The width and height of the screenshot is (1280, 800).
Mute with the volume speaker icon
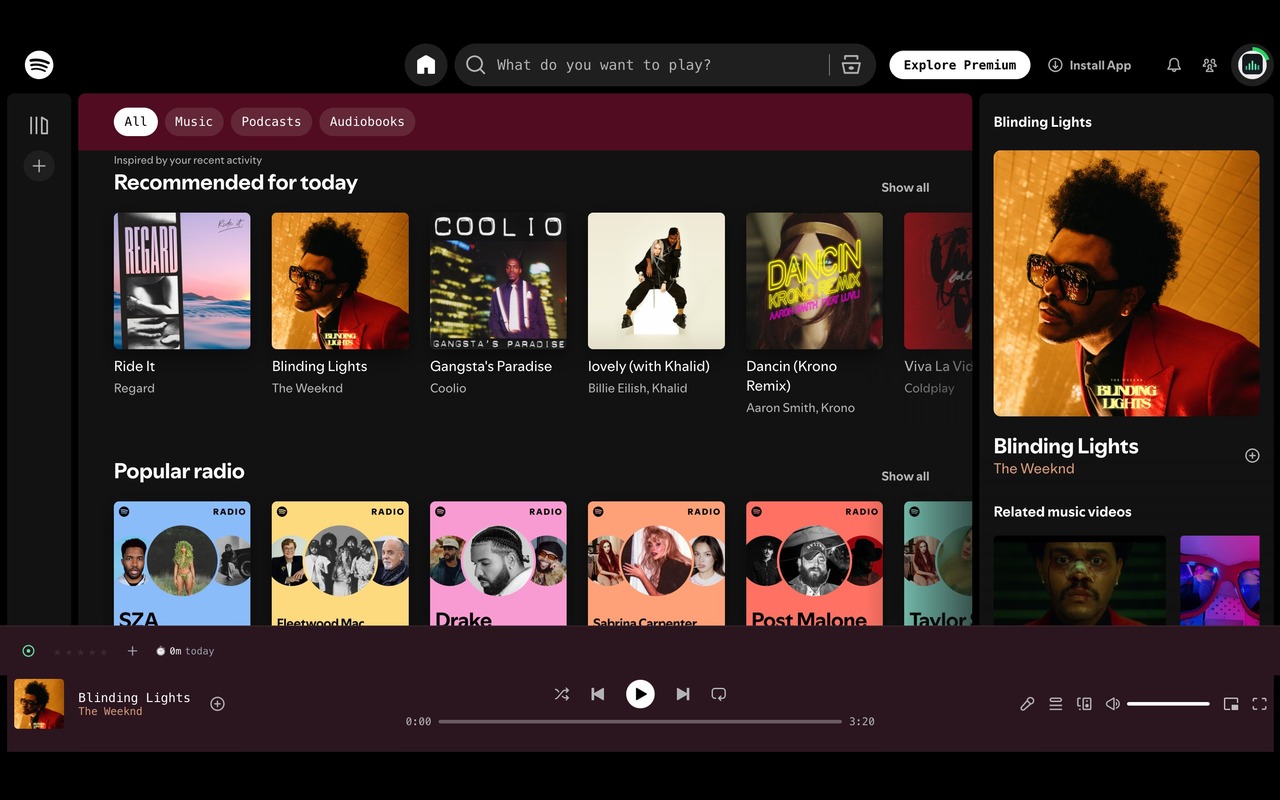coord(1113,704)
